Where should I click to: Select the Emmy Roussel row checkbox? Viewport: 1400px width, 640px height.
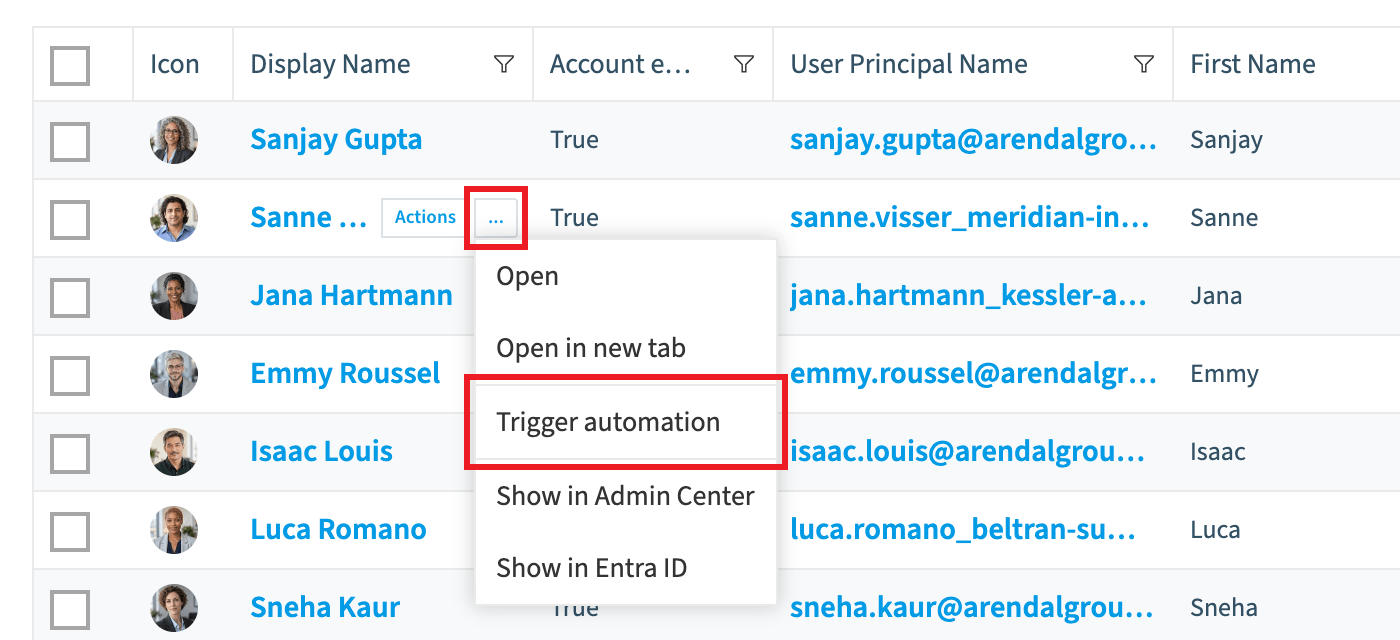70,375
